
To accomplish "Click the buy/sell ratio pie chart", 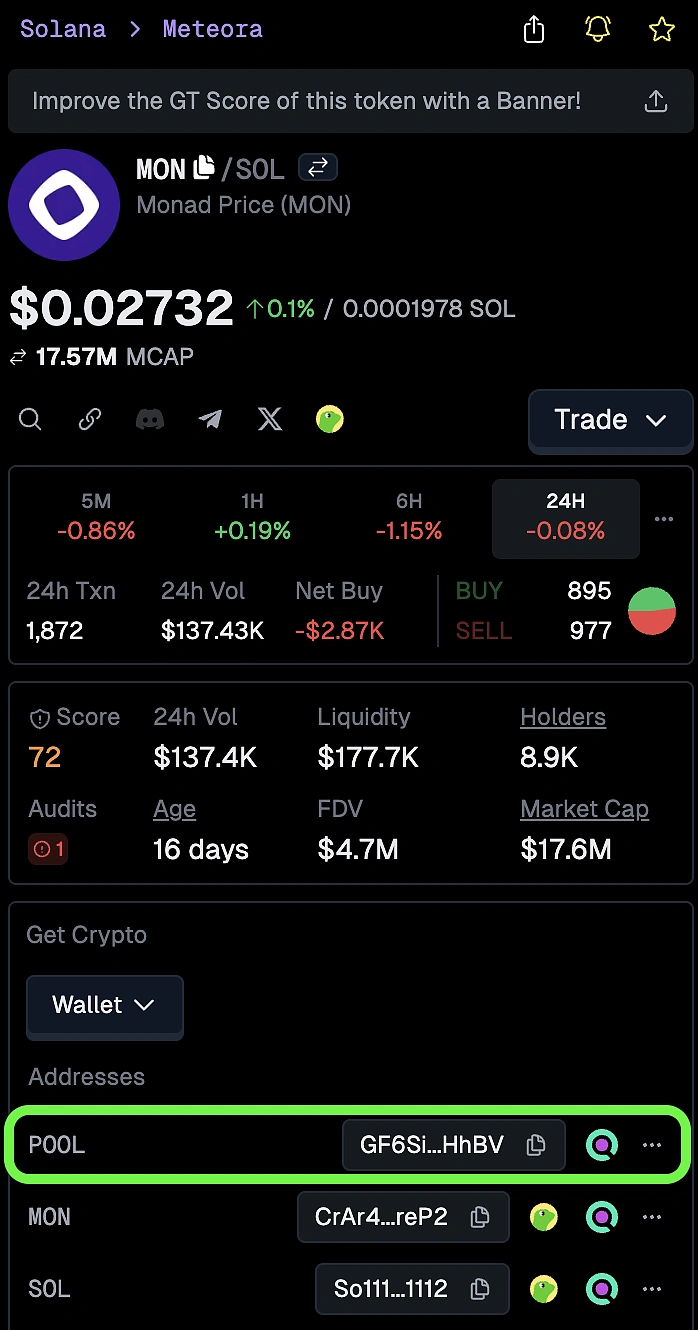I will point(652,611).
